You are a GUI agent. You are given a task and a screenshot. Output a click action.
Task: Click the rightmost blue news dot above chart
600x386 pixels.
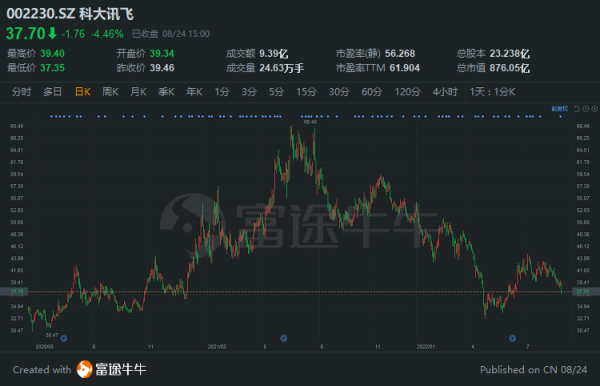(x=560, y=116)
